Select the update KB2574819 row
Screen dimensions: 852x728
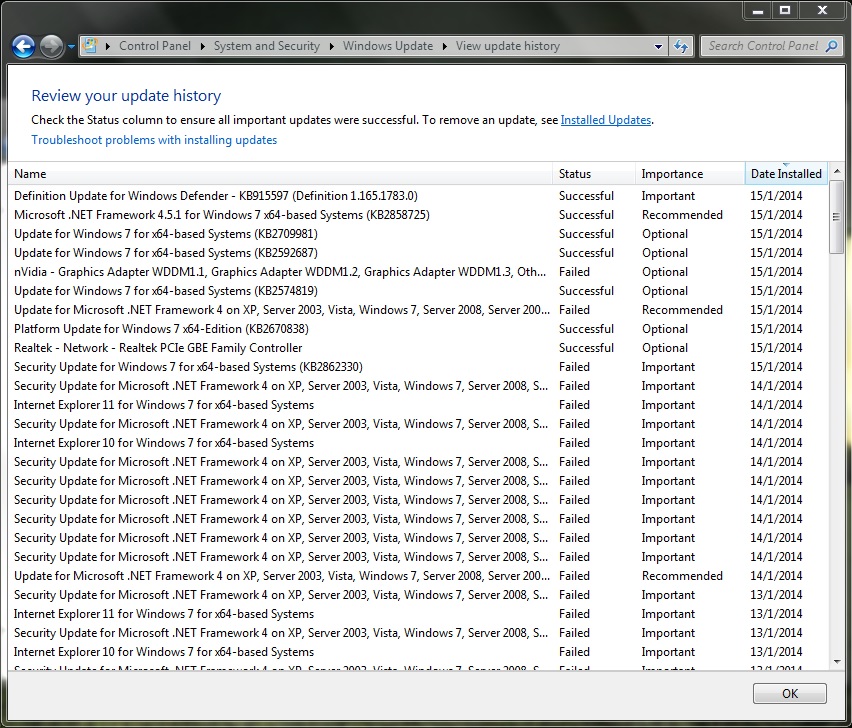418,291
